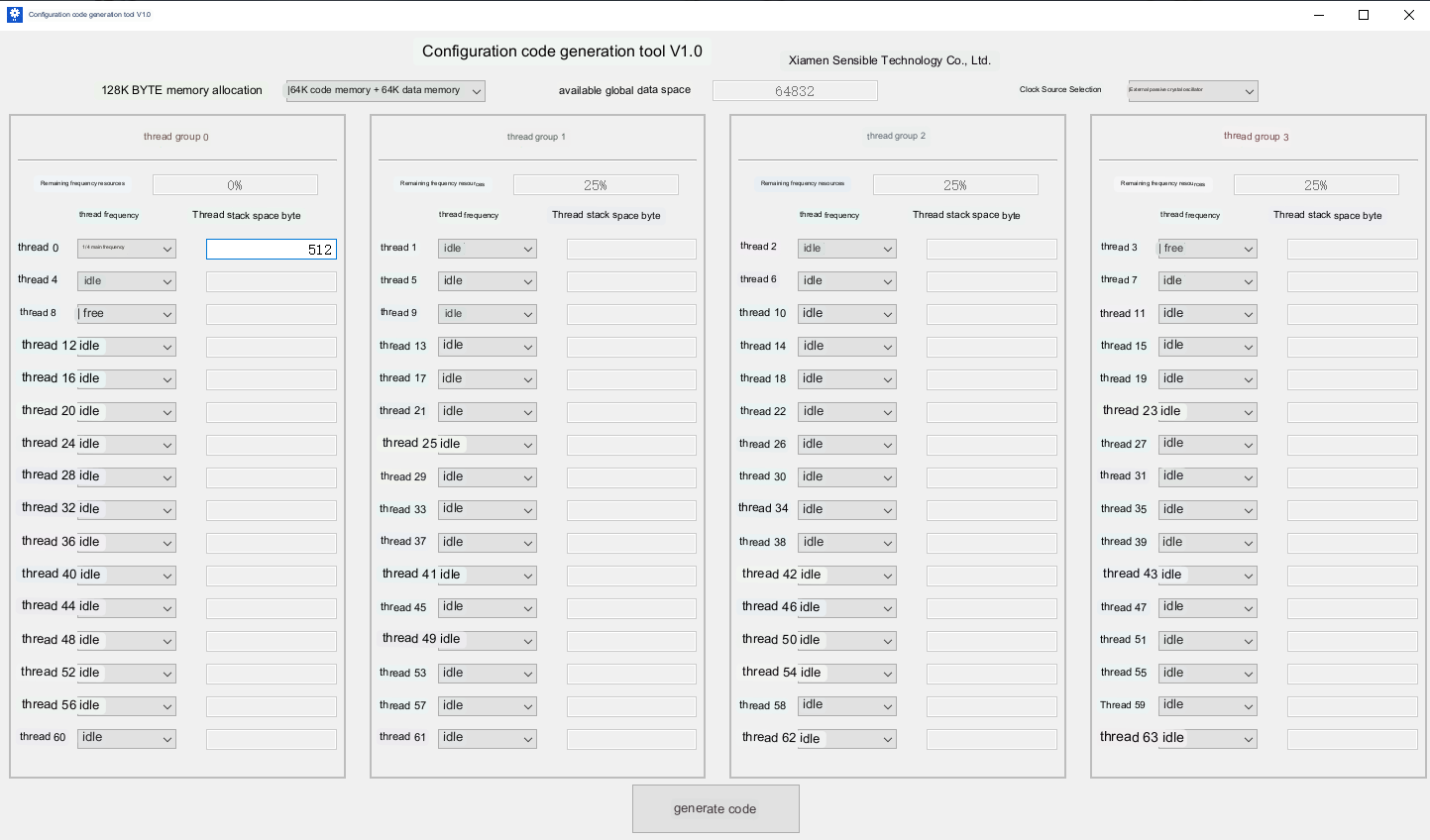Click thread 0 stack space field showing 512
Viewport: 1430px width, 840px height.
pos(272,250)
